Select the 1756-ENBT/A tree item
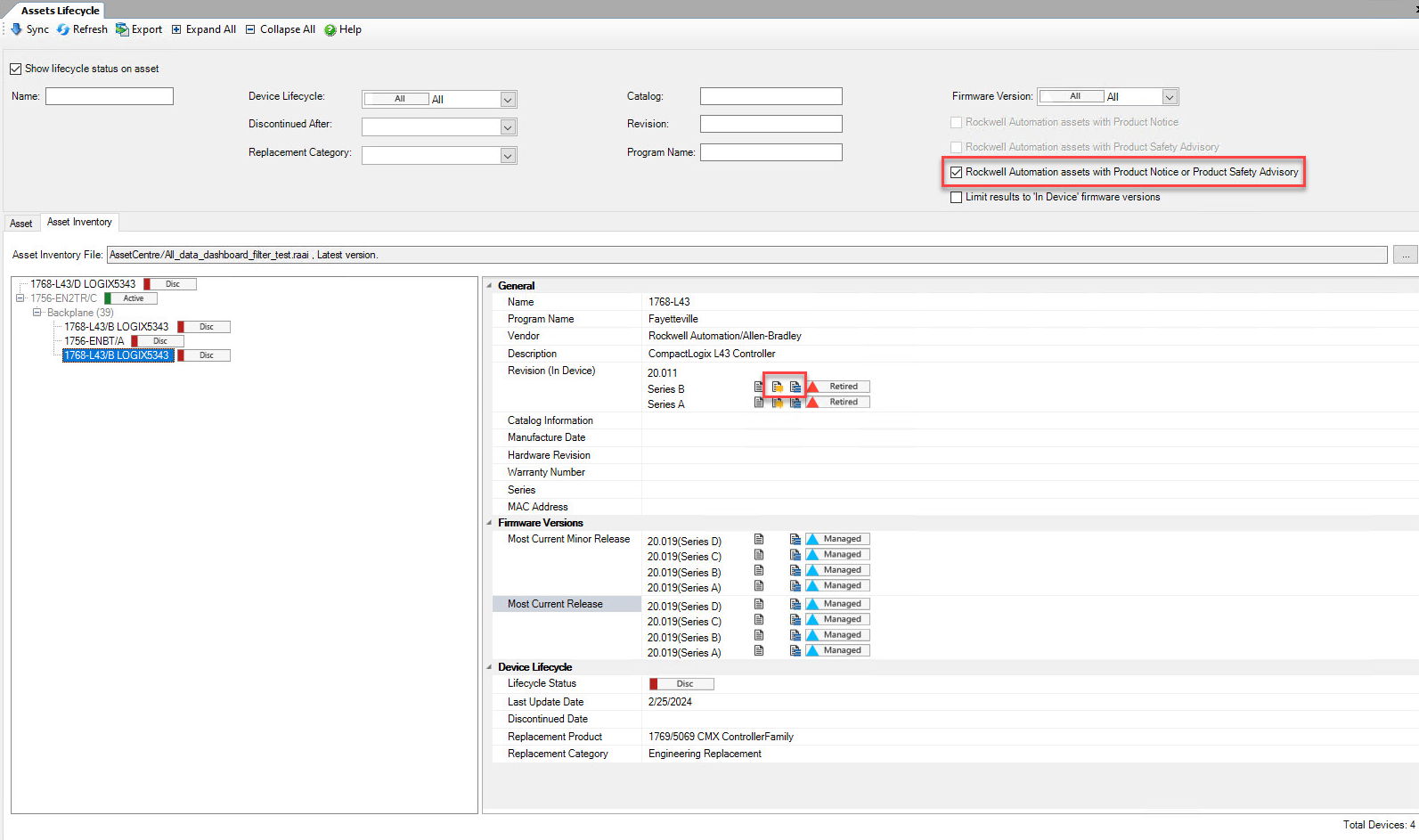1419x840 pixels. (94, 341)
